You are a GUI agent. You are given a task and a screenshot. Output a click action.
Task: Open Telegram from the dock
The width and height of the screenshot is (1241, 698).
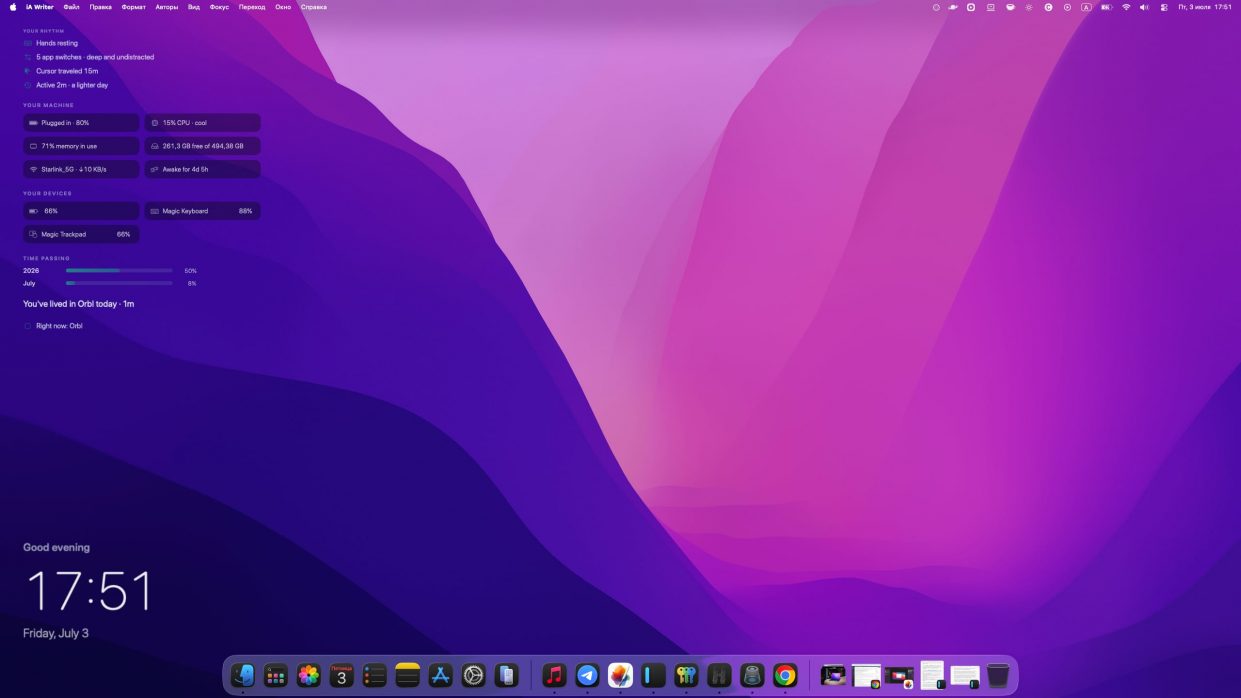coord(587,676)
